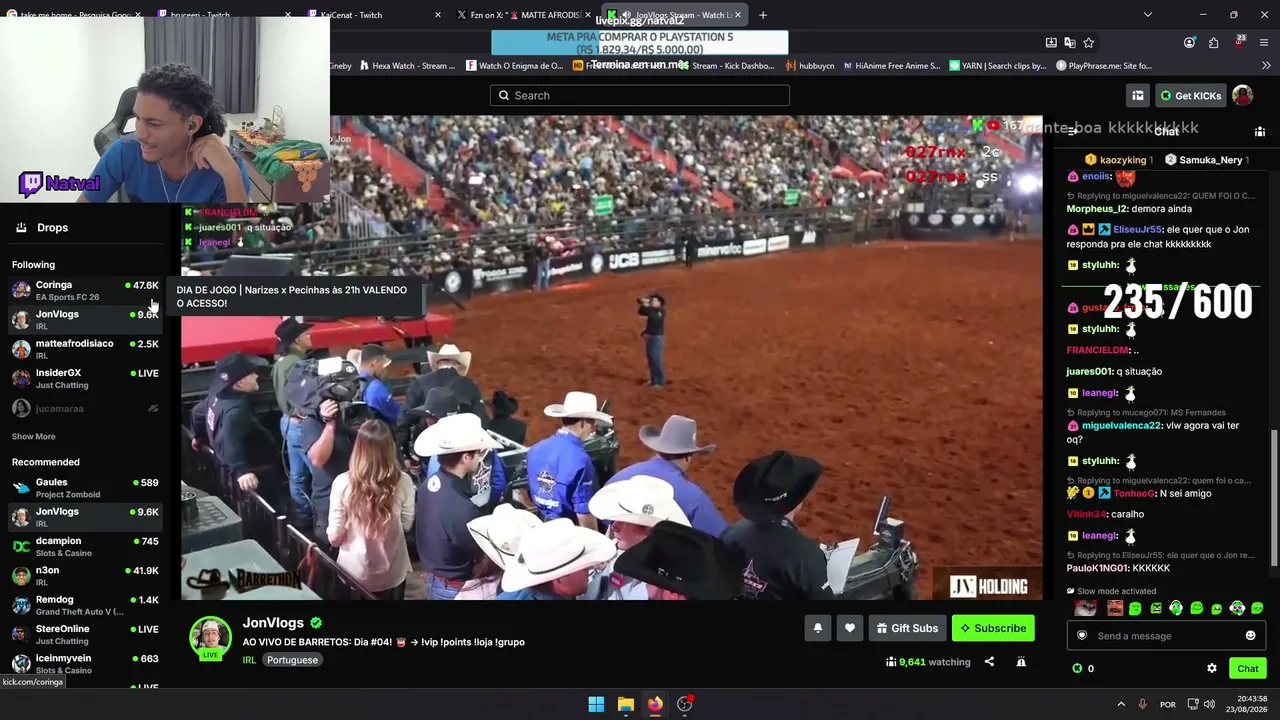The image size is (1280, 720).
Task: Open matteafrodisiaco channel in Following list
Action: point(85,349)
